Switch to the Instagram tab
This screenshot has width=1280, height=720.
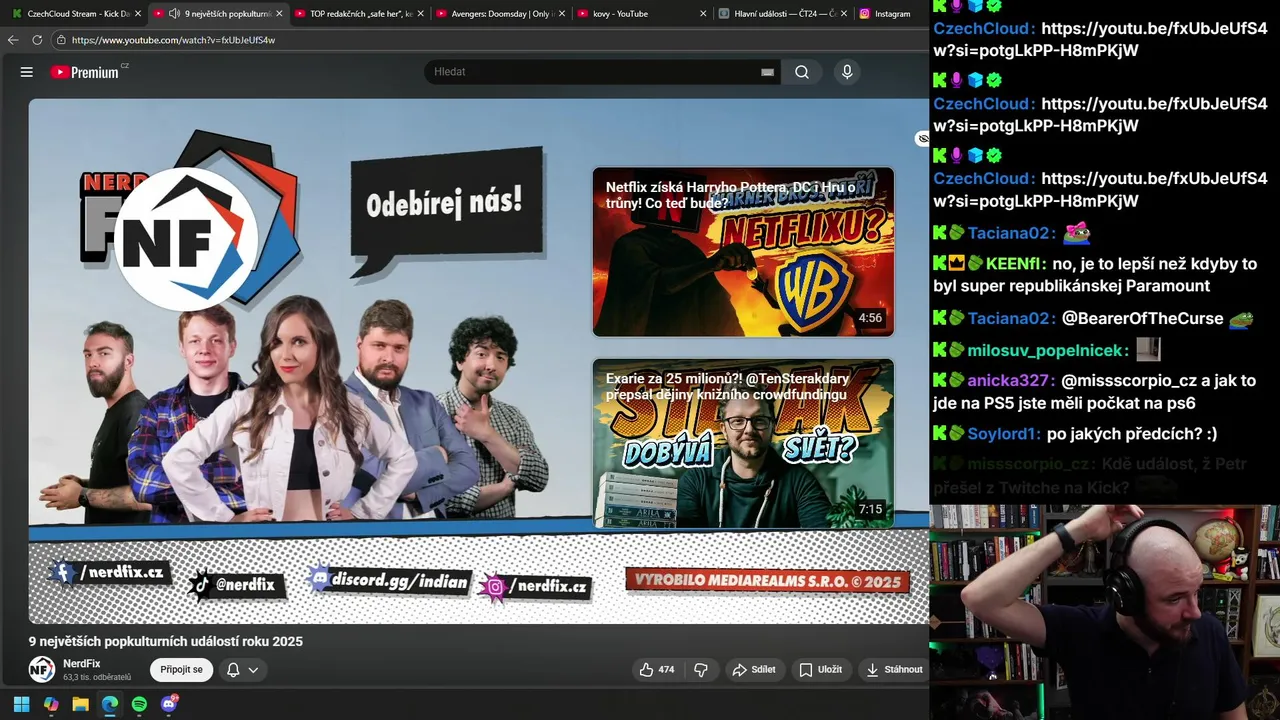pos(886,14)
